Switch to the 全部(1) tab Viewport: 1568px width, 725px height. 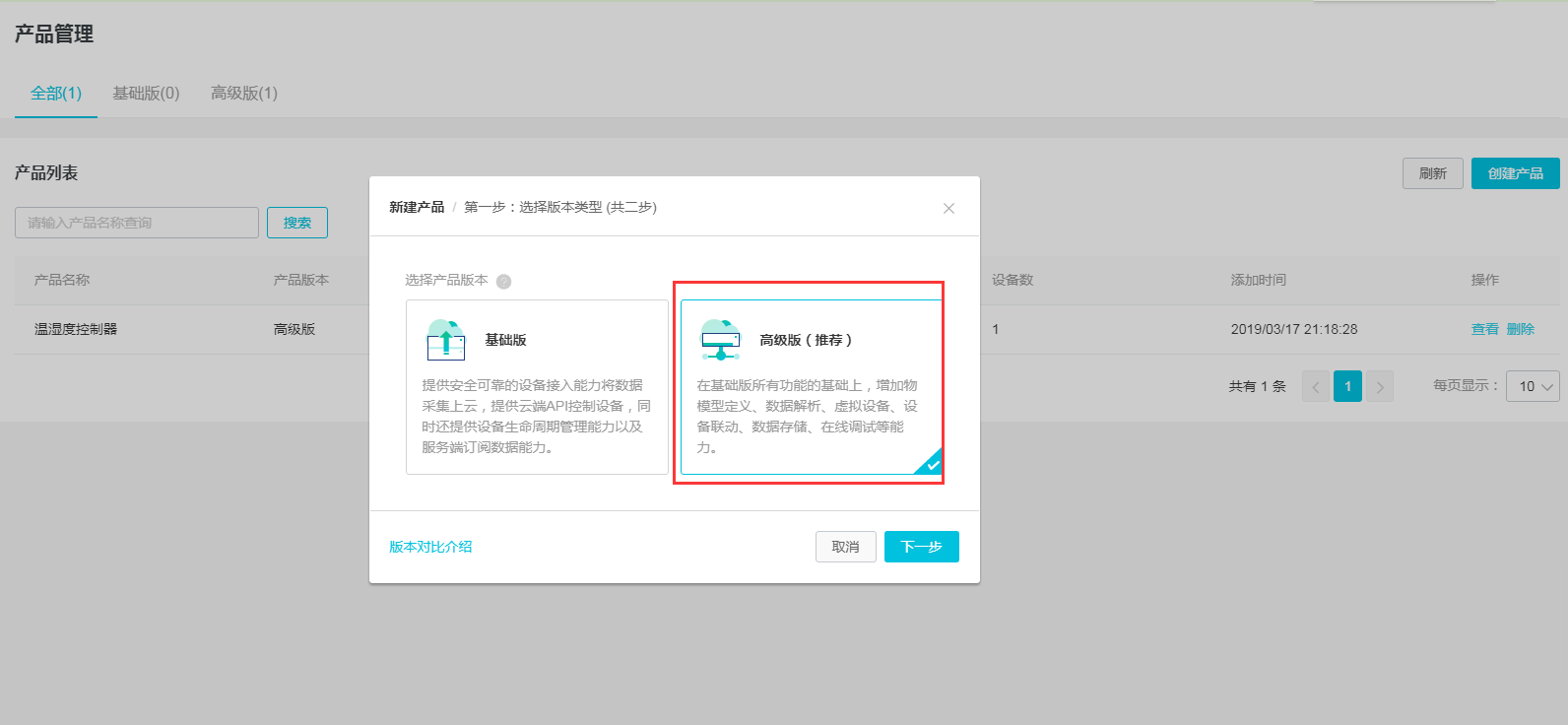pyautogui.click(x=56, y=94)
